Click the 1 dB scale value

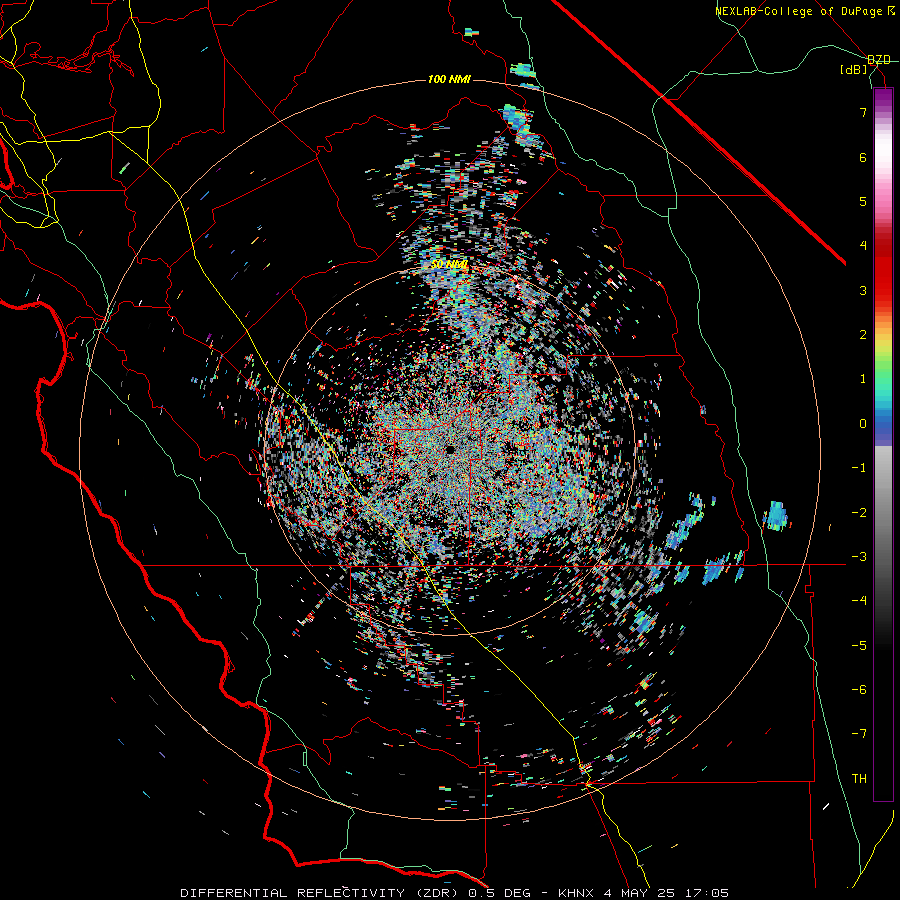click(863, 379)
